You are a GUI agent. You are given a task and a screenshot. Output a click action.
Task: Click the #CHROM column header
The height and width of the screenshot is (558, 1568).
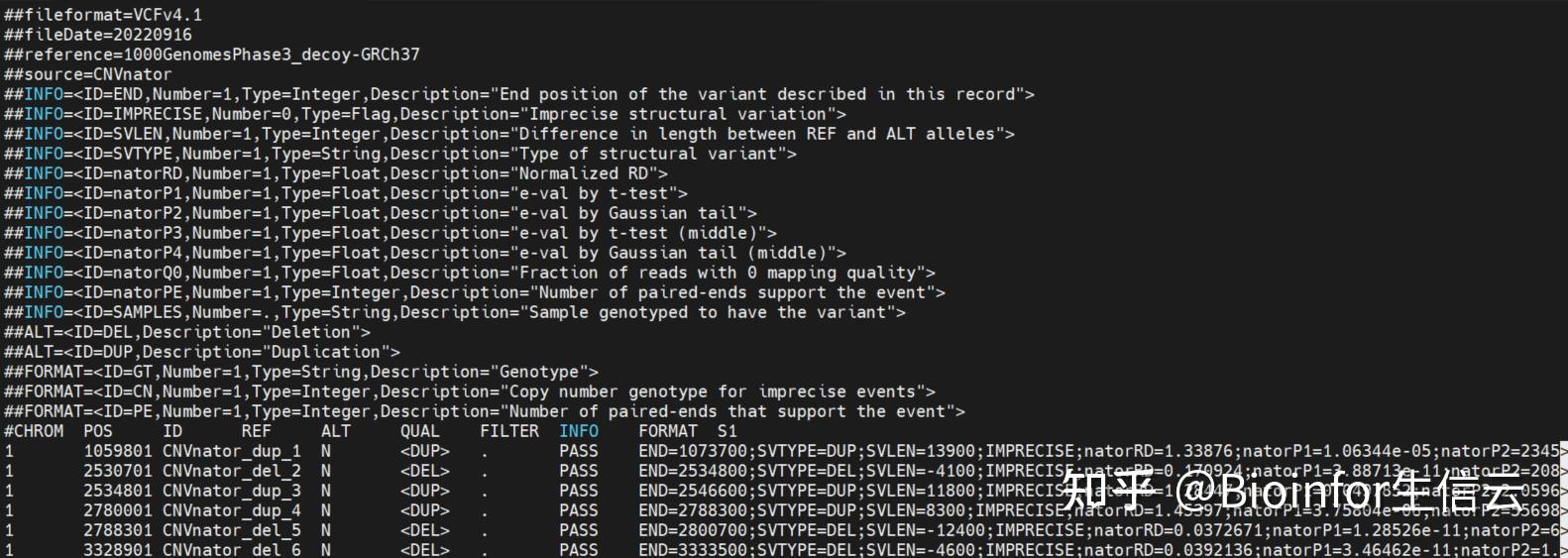[34, 431]
